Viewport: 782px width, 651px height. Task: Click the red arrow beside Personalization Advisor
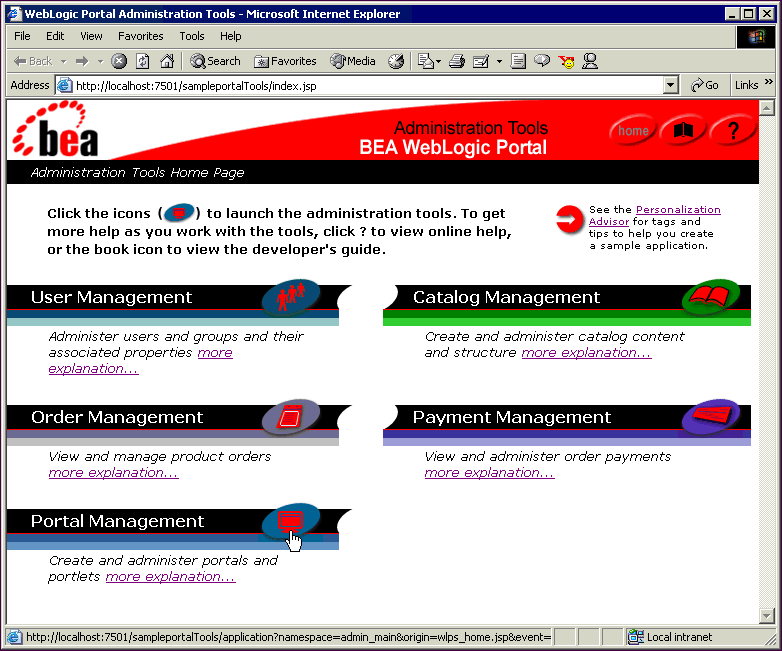pos(570,219)
